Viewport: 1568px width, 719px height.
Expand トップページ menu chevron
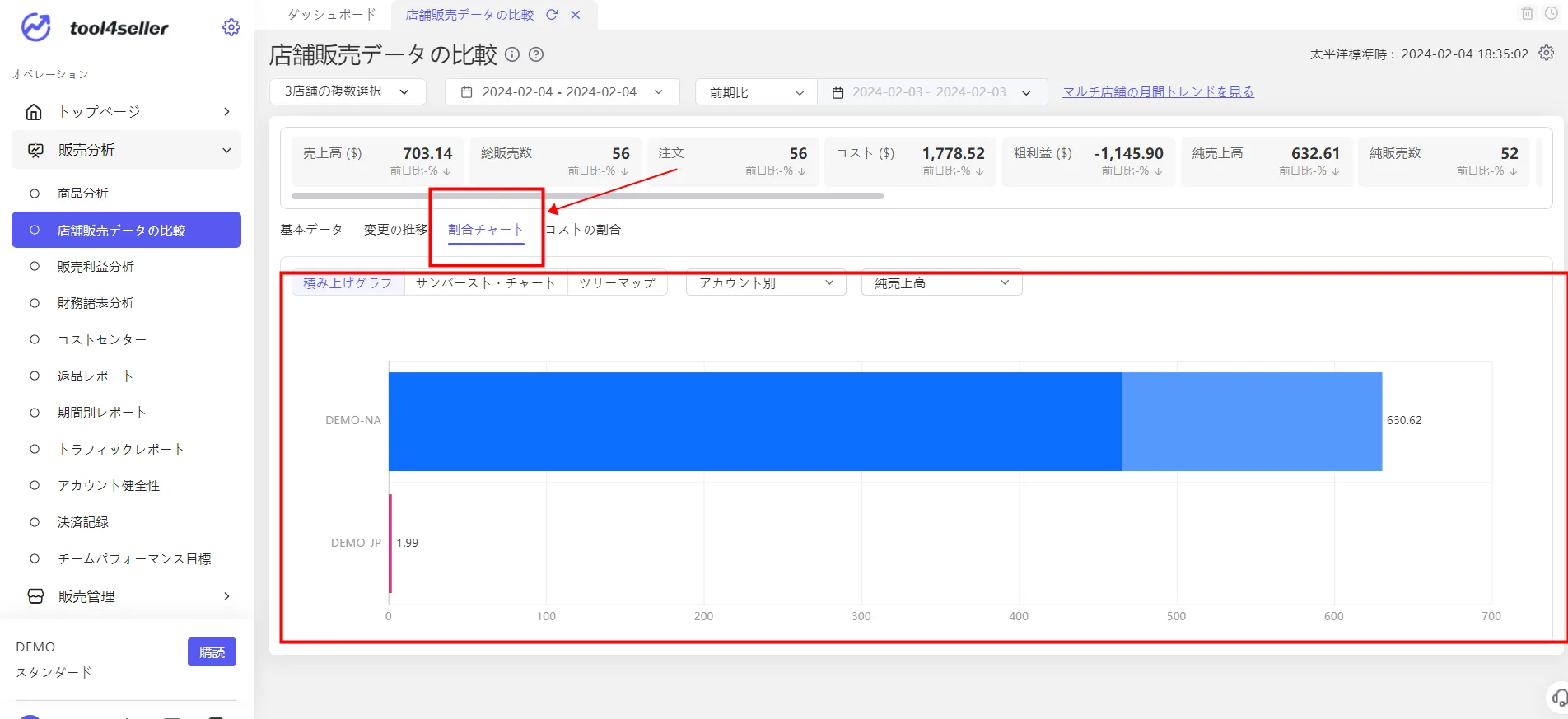click(226, 112)
